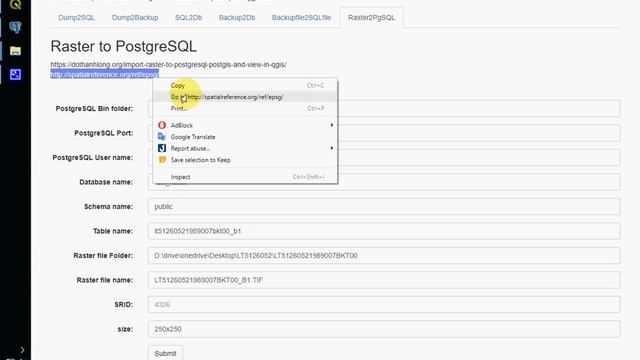640x360 pixels.
Task: Open the dothanhlong.org import-raster tutorial link
Action: point(168,64)
